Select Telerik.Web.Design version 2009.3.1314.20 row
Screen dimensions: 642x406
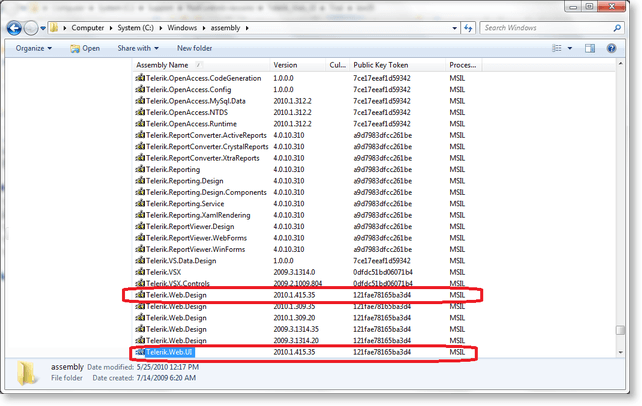[302, 341]
